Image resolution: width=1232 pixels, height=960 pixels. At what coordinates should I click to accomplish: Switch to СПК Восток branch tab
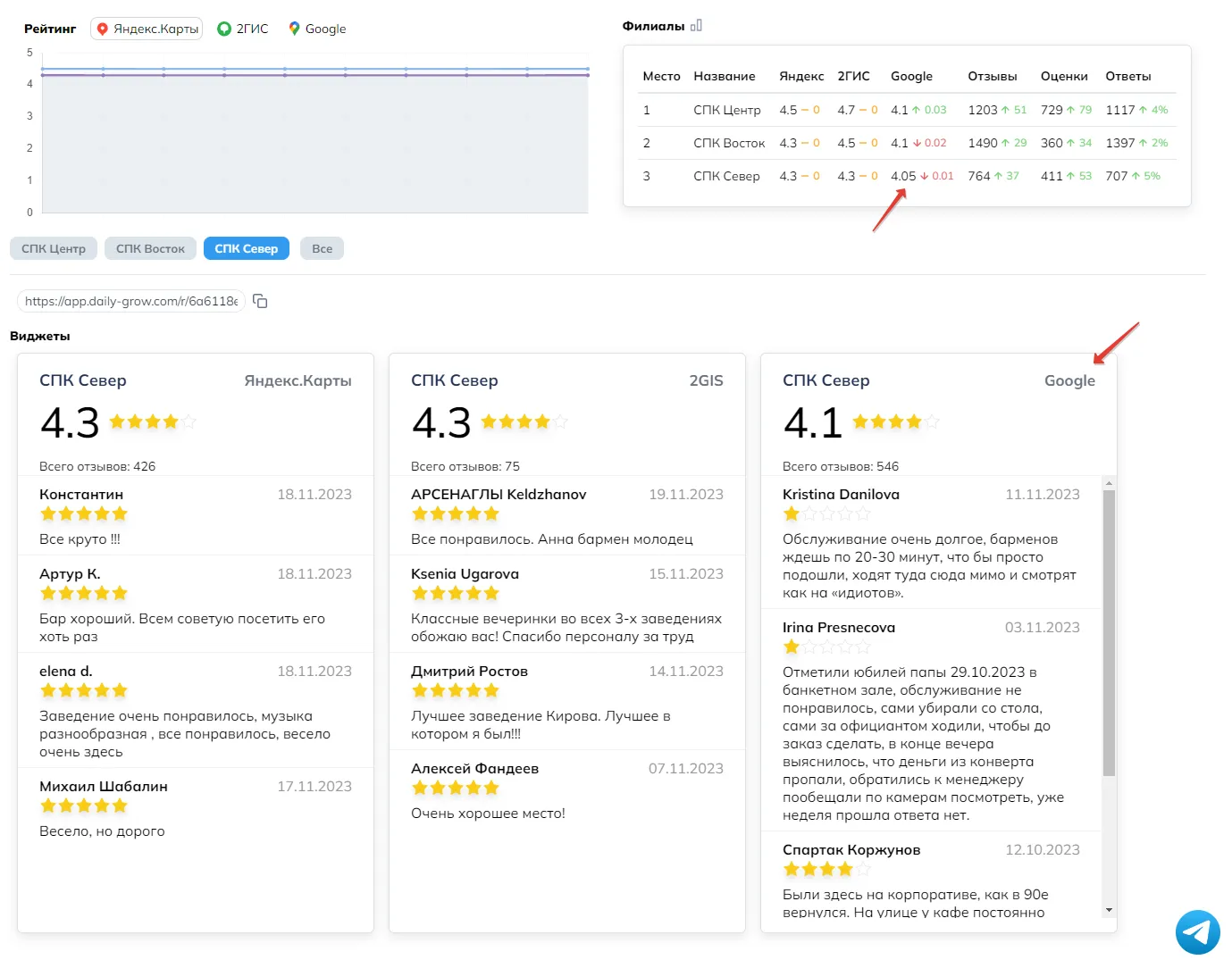[x=150, y=248]
